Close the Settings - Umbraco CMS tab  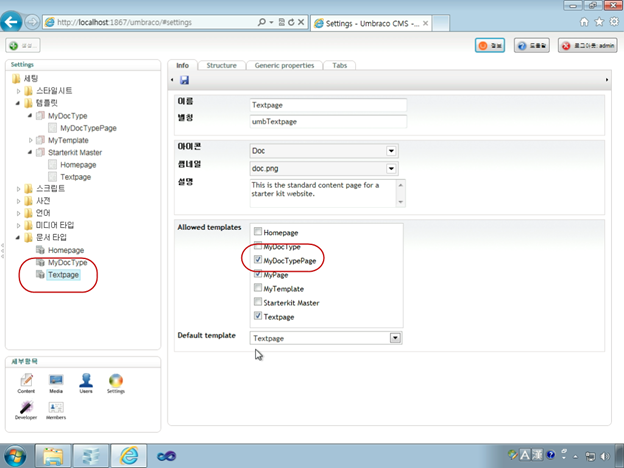425,23
